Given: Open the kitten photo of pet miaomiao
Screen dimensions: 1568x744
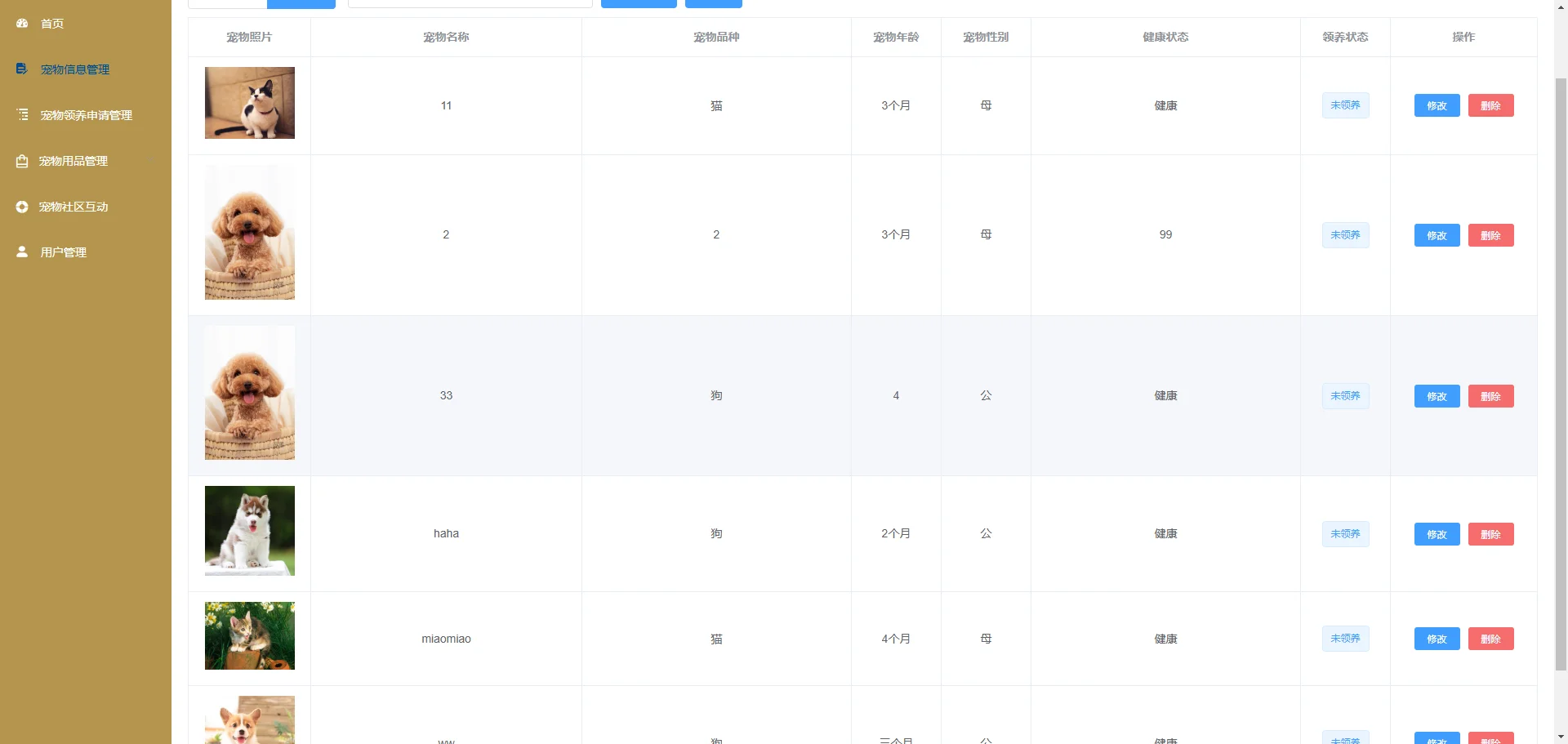Looking at the screenshot, I should click(x=250, y=635).
